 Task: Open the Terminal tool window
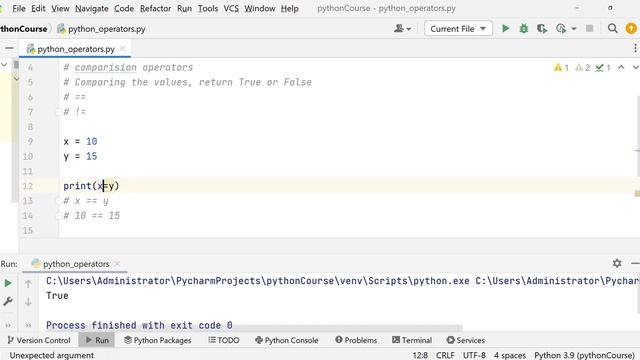coord(412,340)
